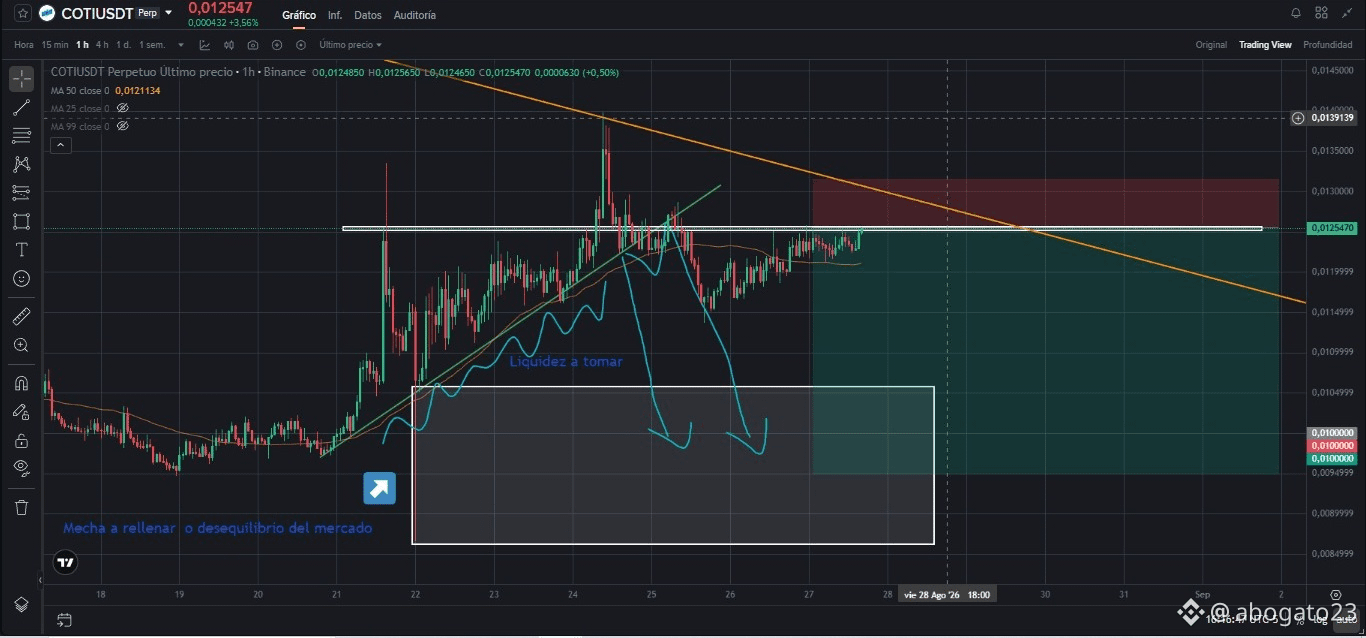Change candlestick chart type
The width and height of the screenshot is (1366, 638).
(x=229, y=45)
